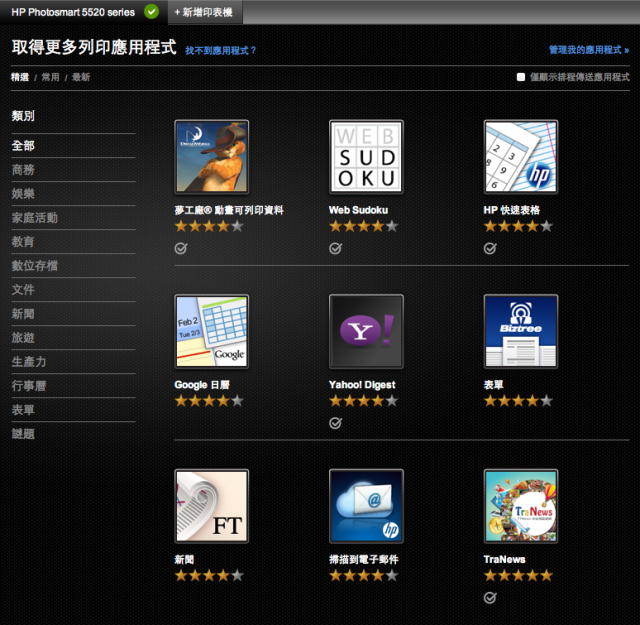This screenshot has width=640, height=625.
Task: Click the 掃描到電子郵件 title link
Action: (x=364, y=560)
